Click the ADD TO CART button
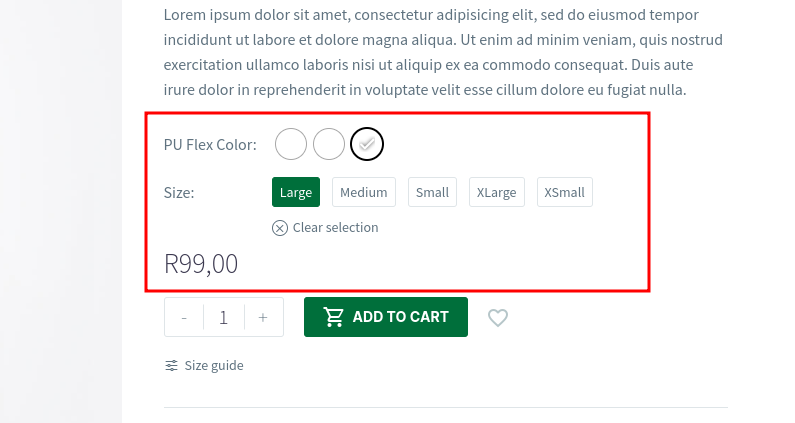Viewport: 795px width, 423px height. 386,317
